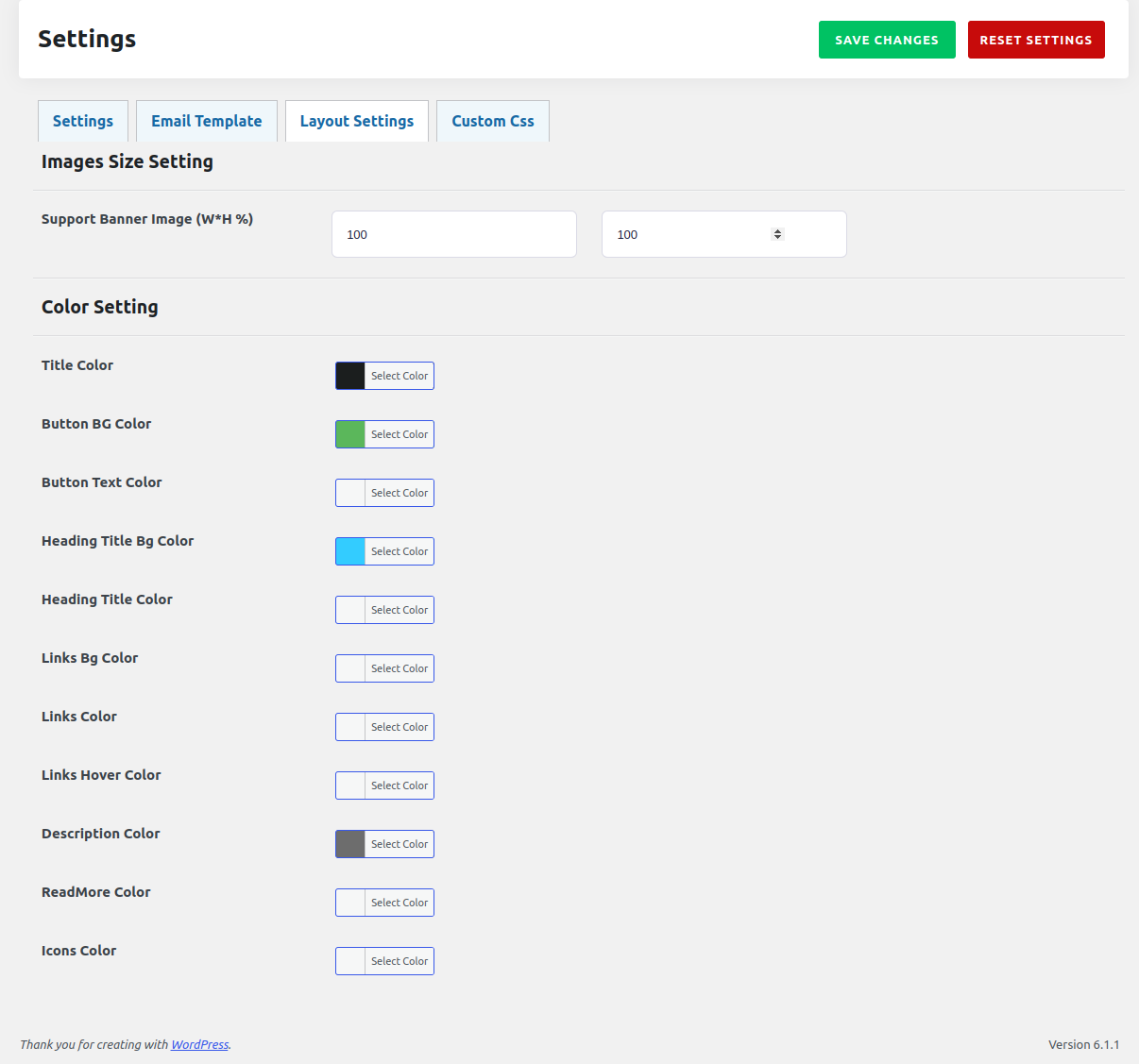Click Select Color for Heading Title Bg Color
This screenshot has height=1064, width=1139.
point(399,551)
